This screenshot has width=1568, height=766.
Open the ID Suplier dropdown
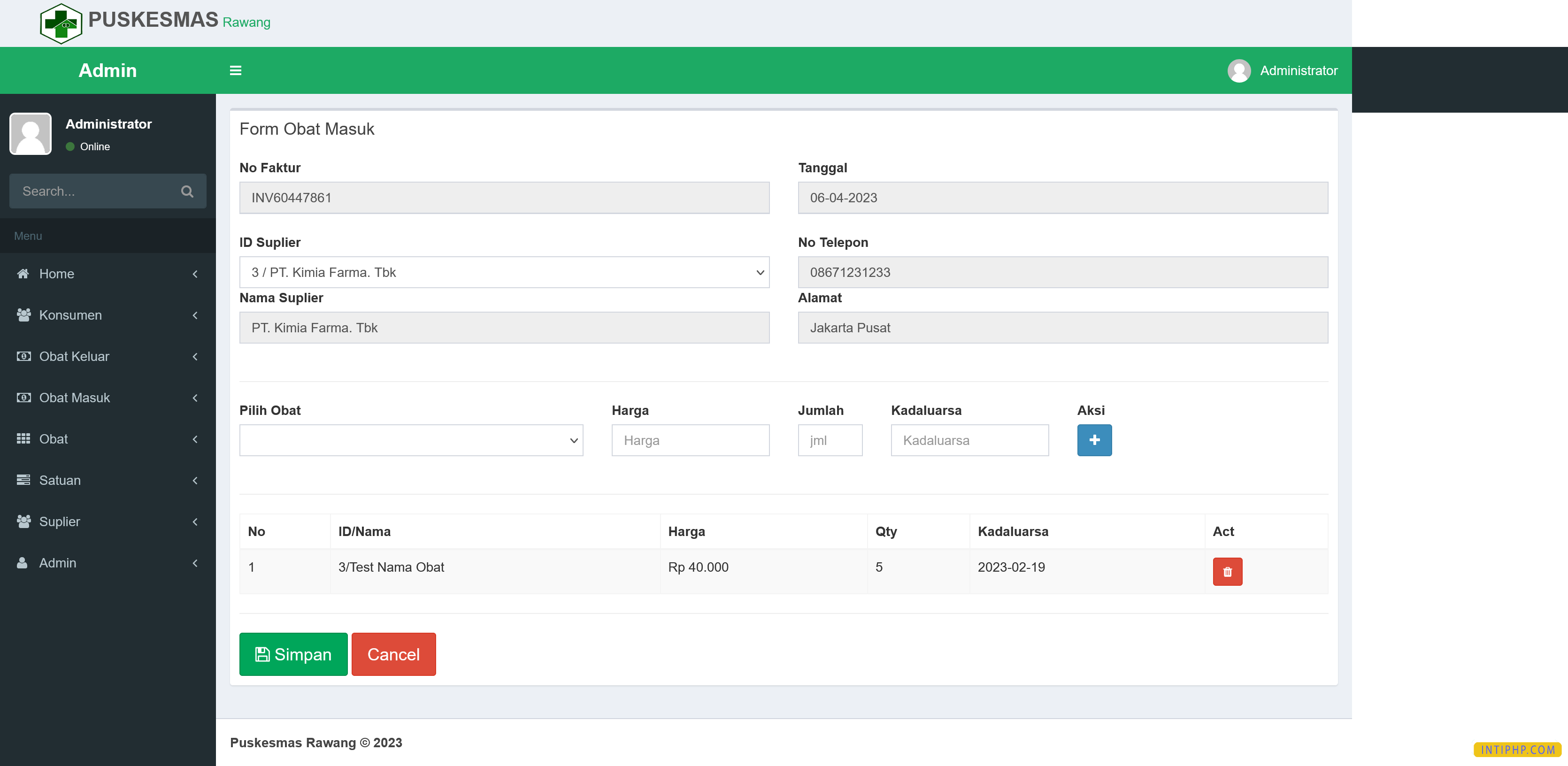click(504, 272)
